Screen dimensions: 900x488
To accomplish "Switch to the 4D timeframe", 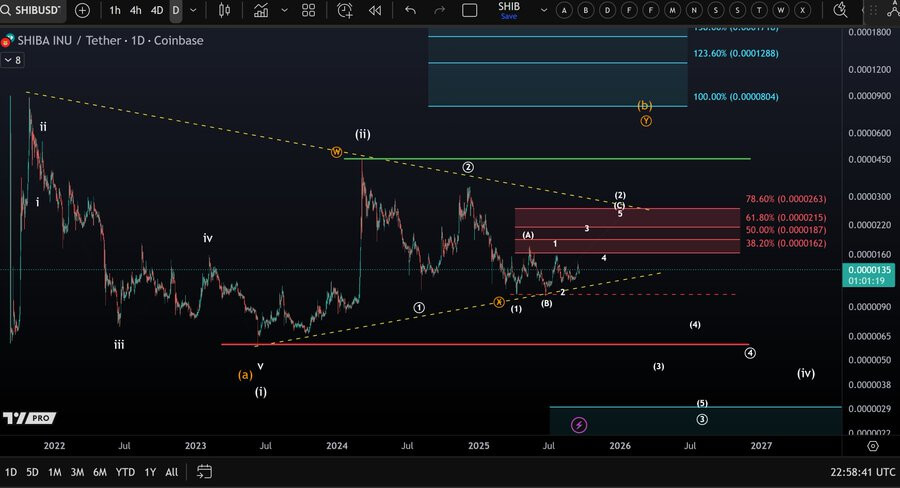I will click(x=157, y=10).
